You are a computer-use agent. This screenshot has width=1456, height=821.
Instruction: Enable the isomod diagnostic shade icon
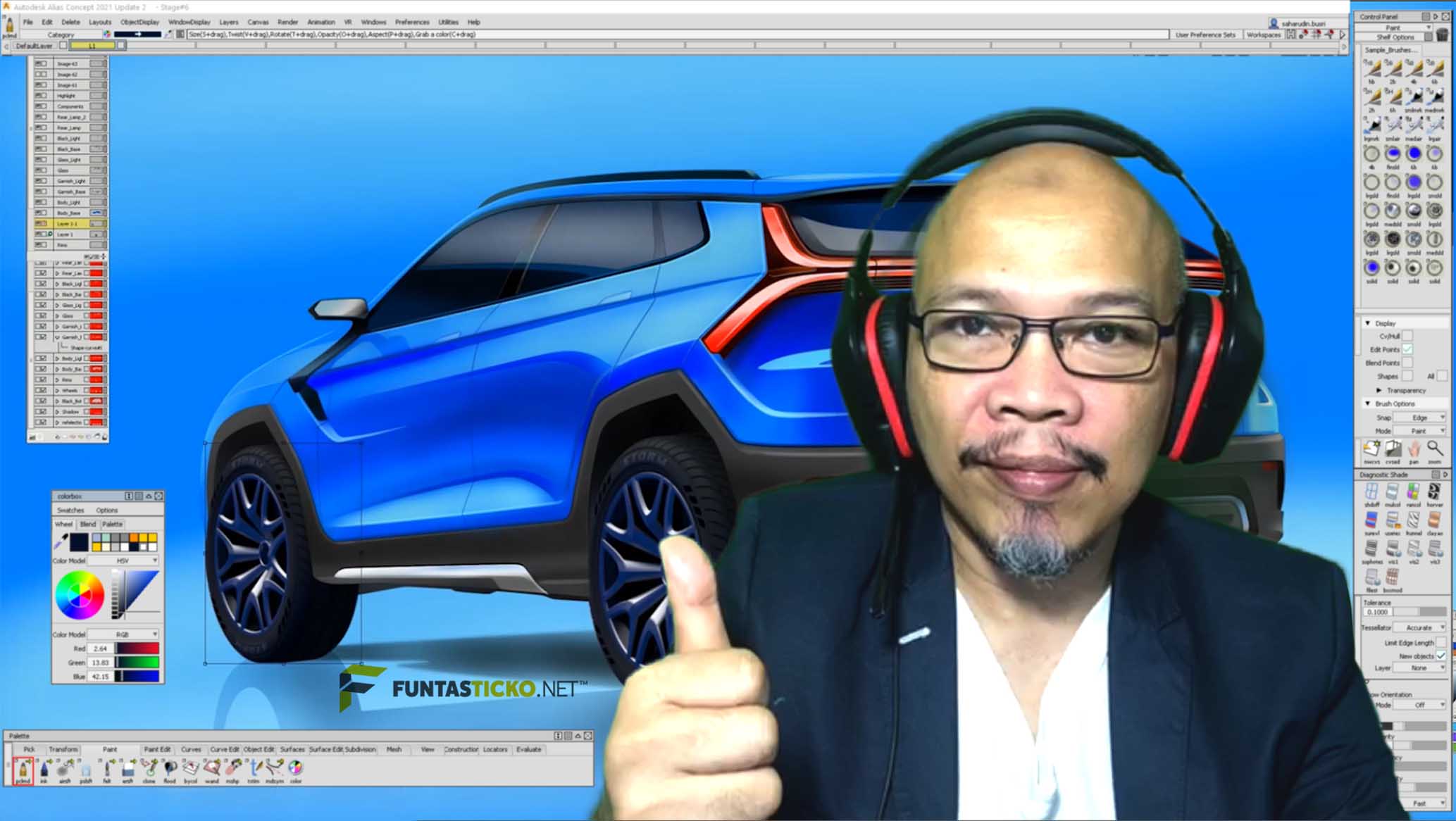1393,579
